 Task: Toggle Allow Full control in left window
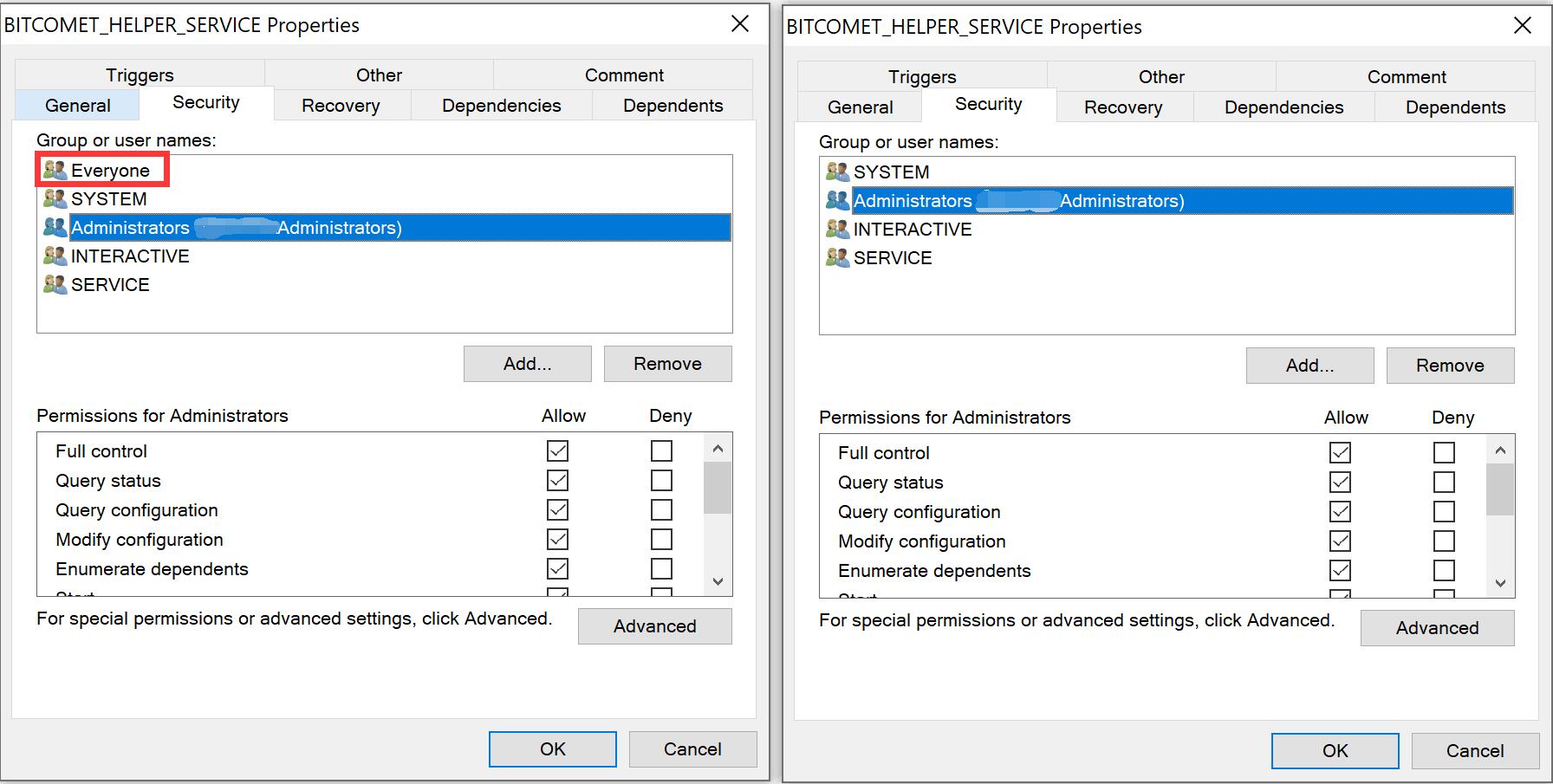pos(558,451)
